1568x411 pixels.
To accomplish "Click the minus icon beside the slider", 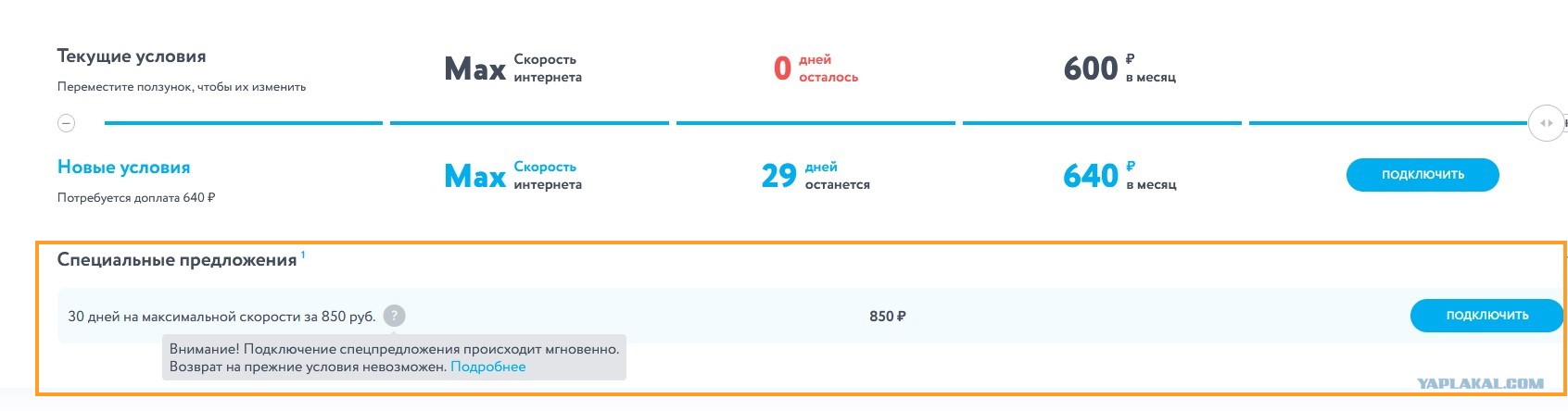I will pos(67,123).
